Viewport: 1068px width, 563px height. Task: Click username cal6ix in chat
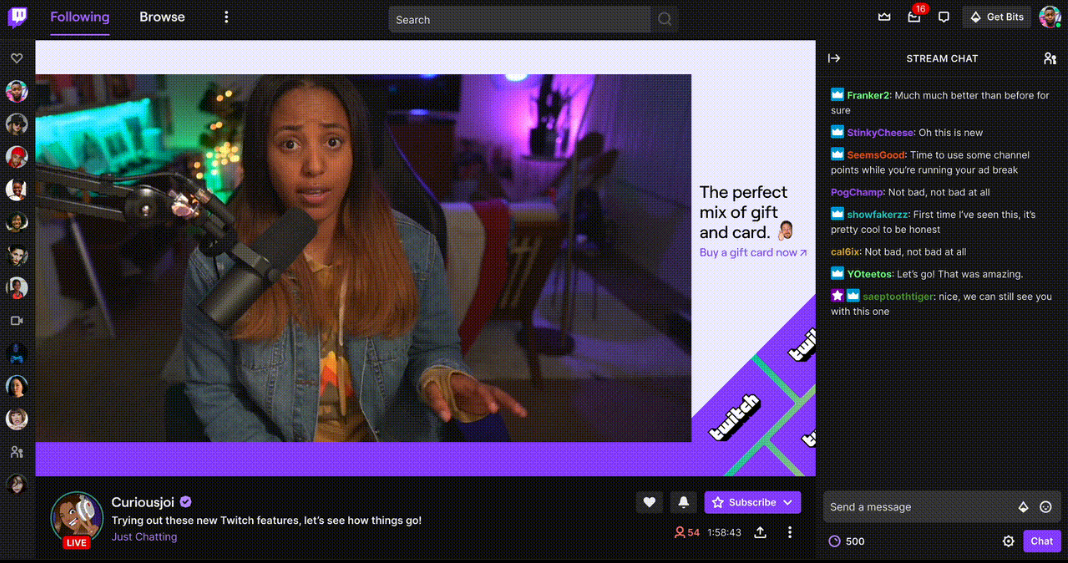[x=845, y=252]
